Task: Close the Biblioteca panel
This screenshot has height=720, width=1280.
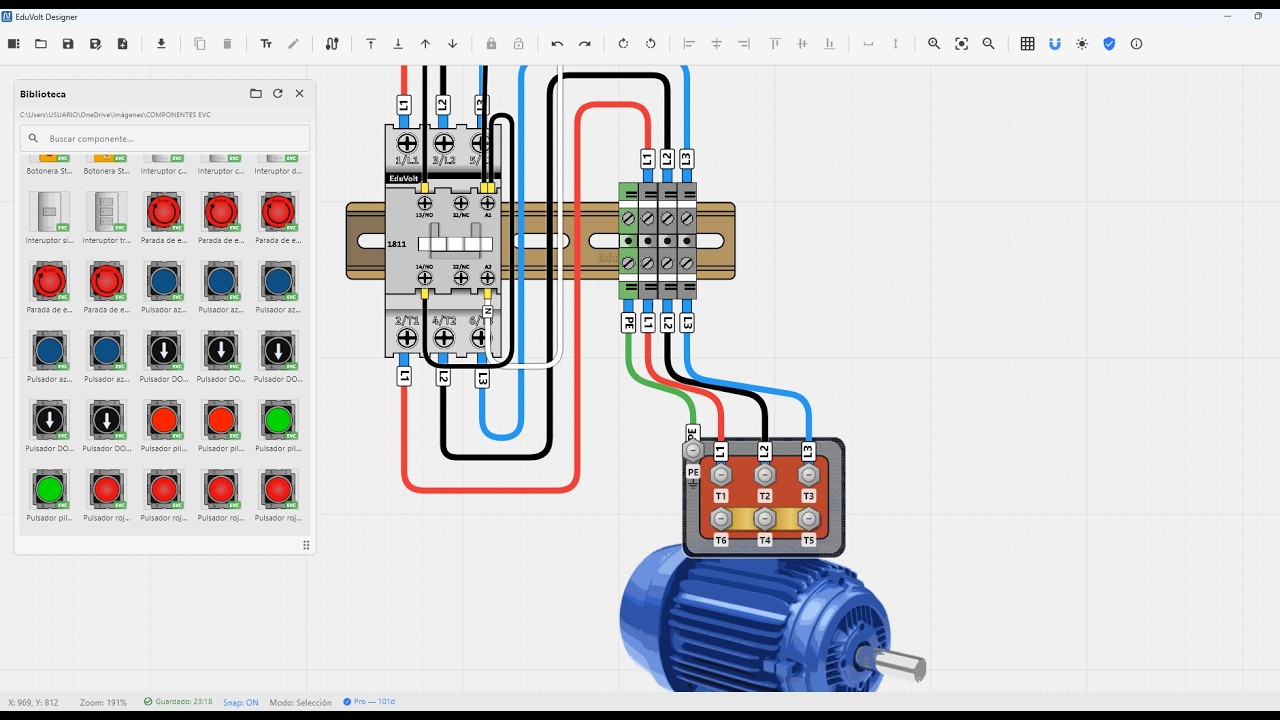Action: pos(299,93)
